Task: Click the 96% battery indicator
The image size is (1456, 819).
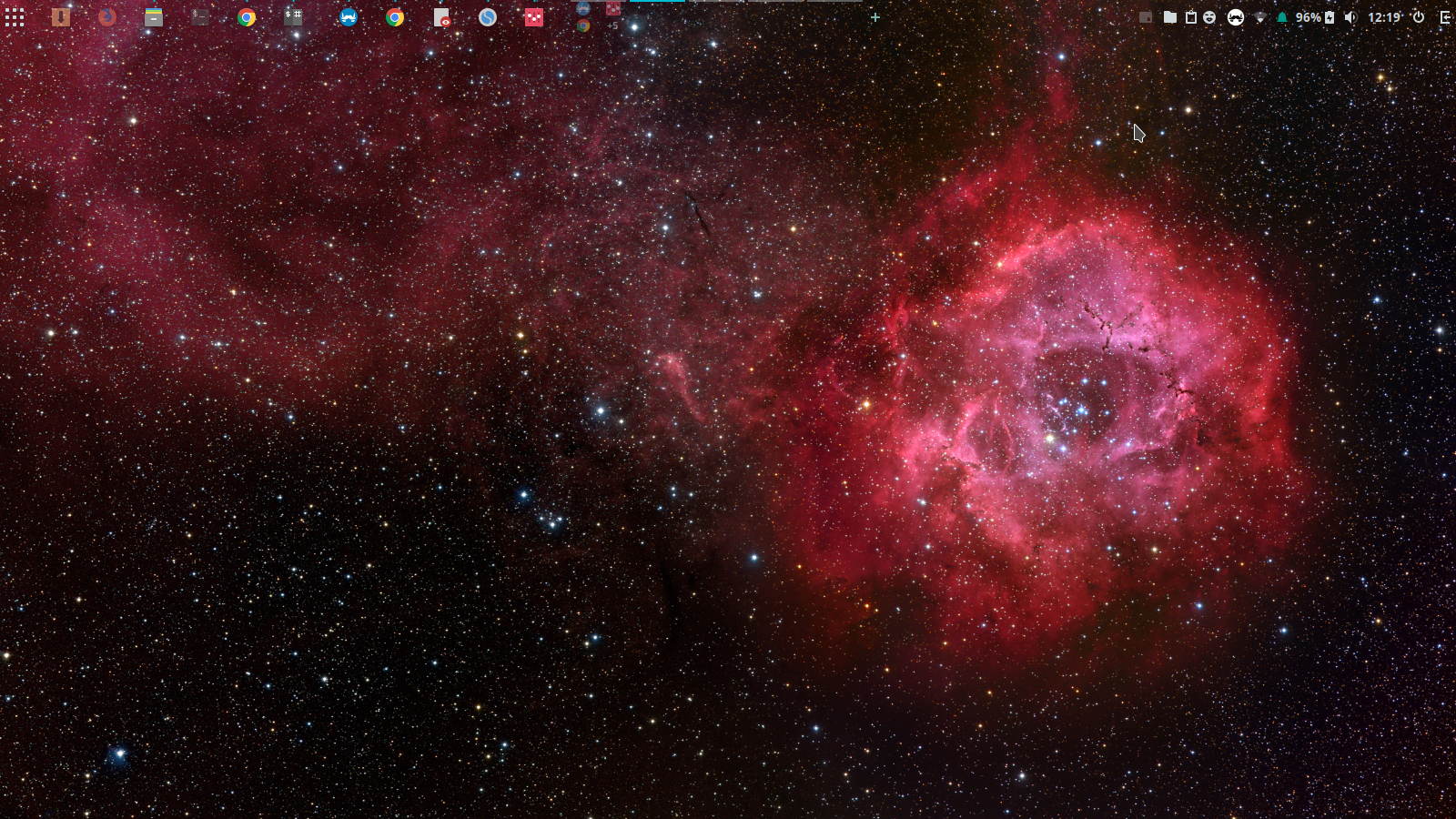Action: pyautogui.click(x=1315, y=17)
